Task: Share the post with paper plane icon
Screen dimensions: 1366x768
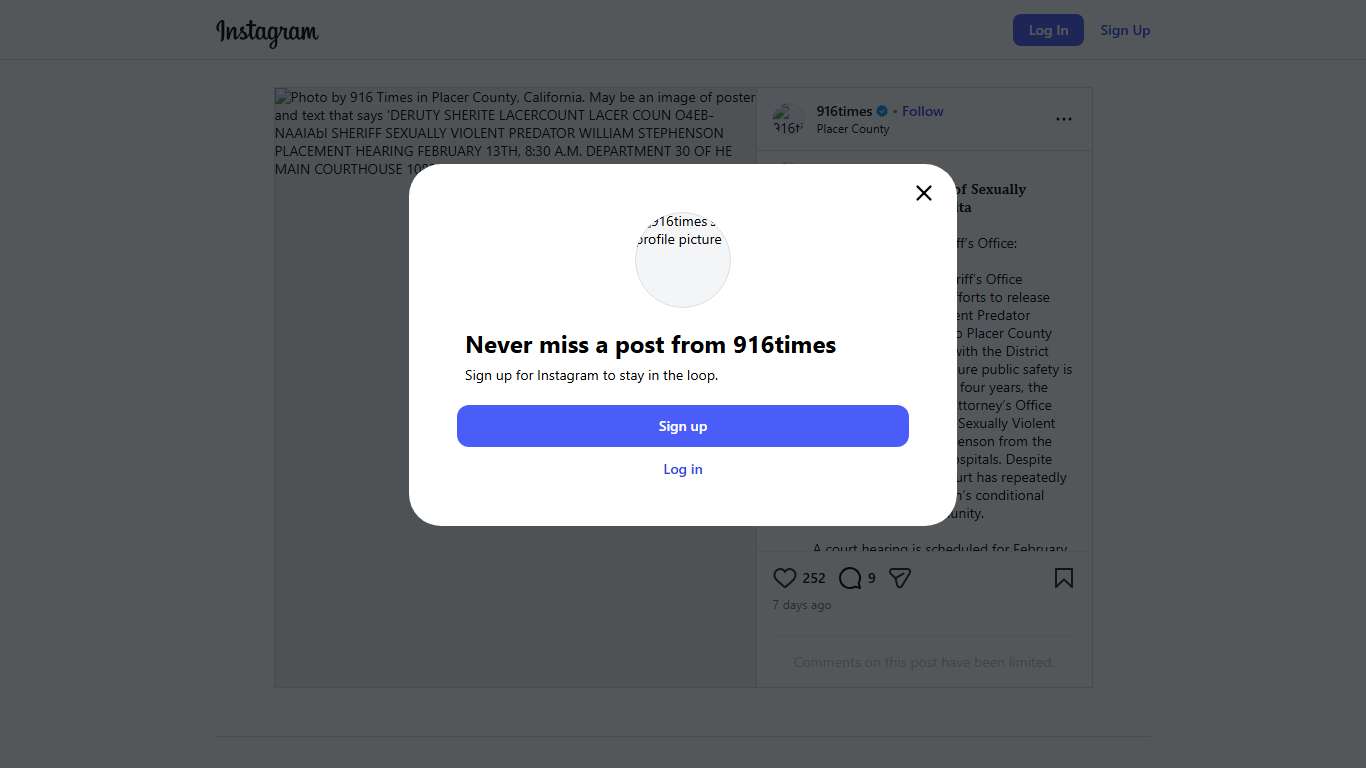Action: click(900, 578)
